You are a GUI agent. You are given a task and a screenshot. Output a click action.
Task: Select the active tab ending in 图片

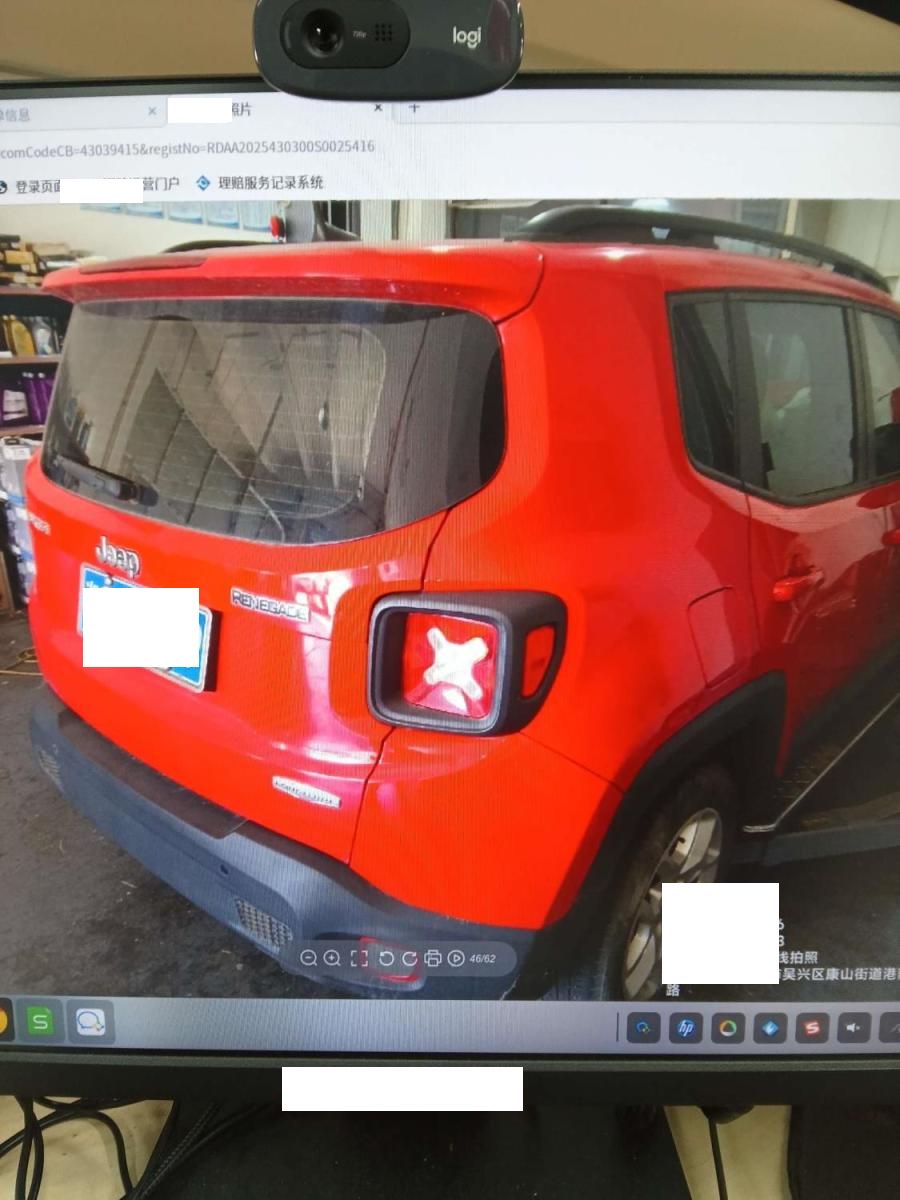pos(240,109)
